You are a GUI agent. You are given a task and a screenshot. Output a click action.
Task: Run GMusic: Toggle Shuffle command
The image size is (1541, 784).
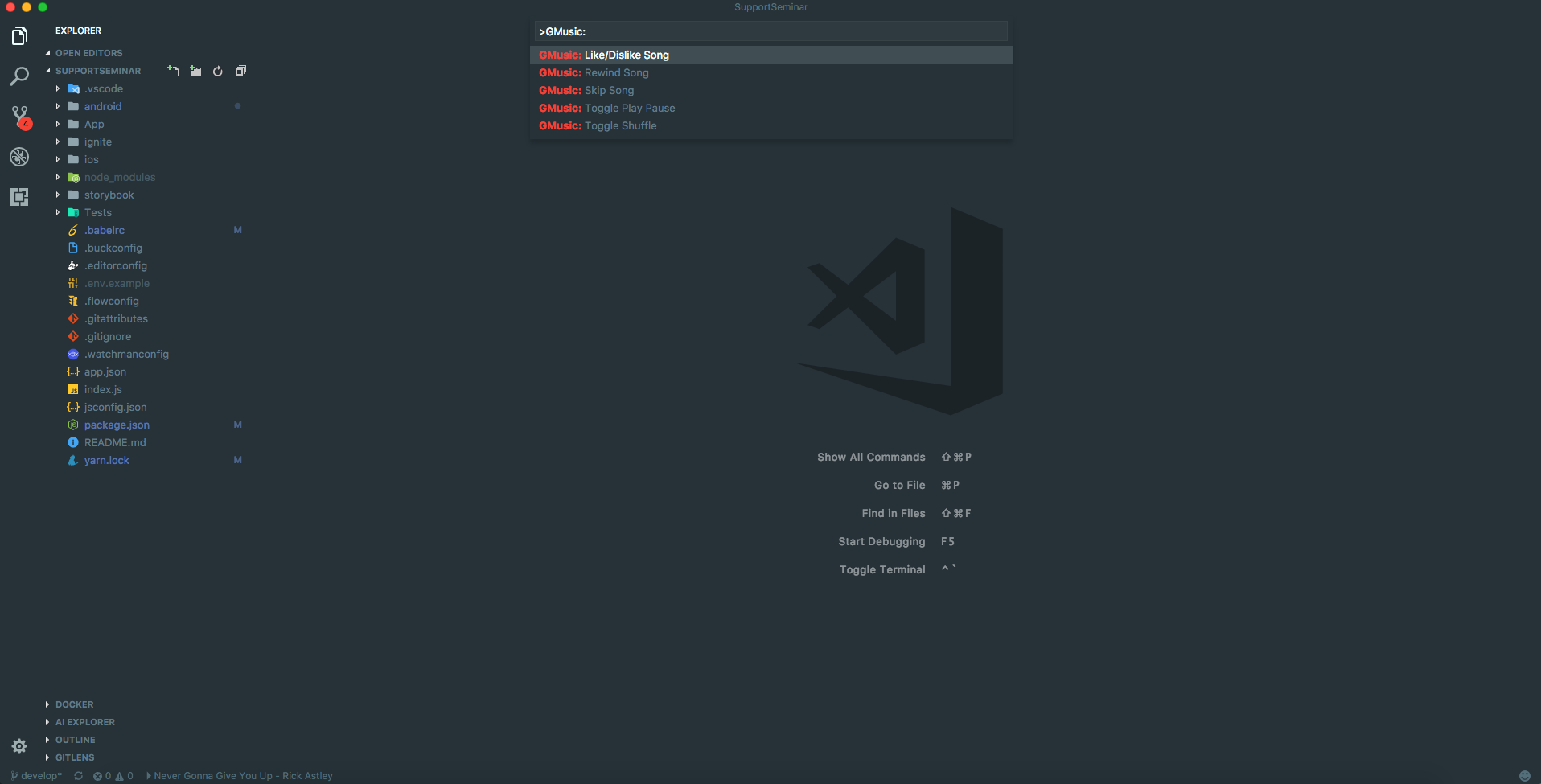770,125
